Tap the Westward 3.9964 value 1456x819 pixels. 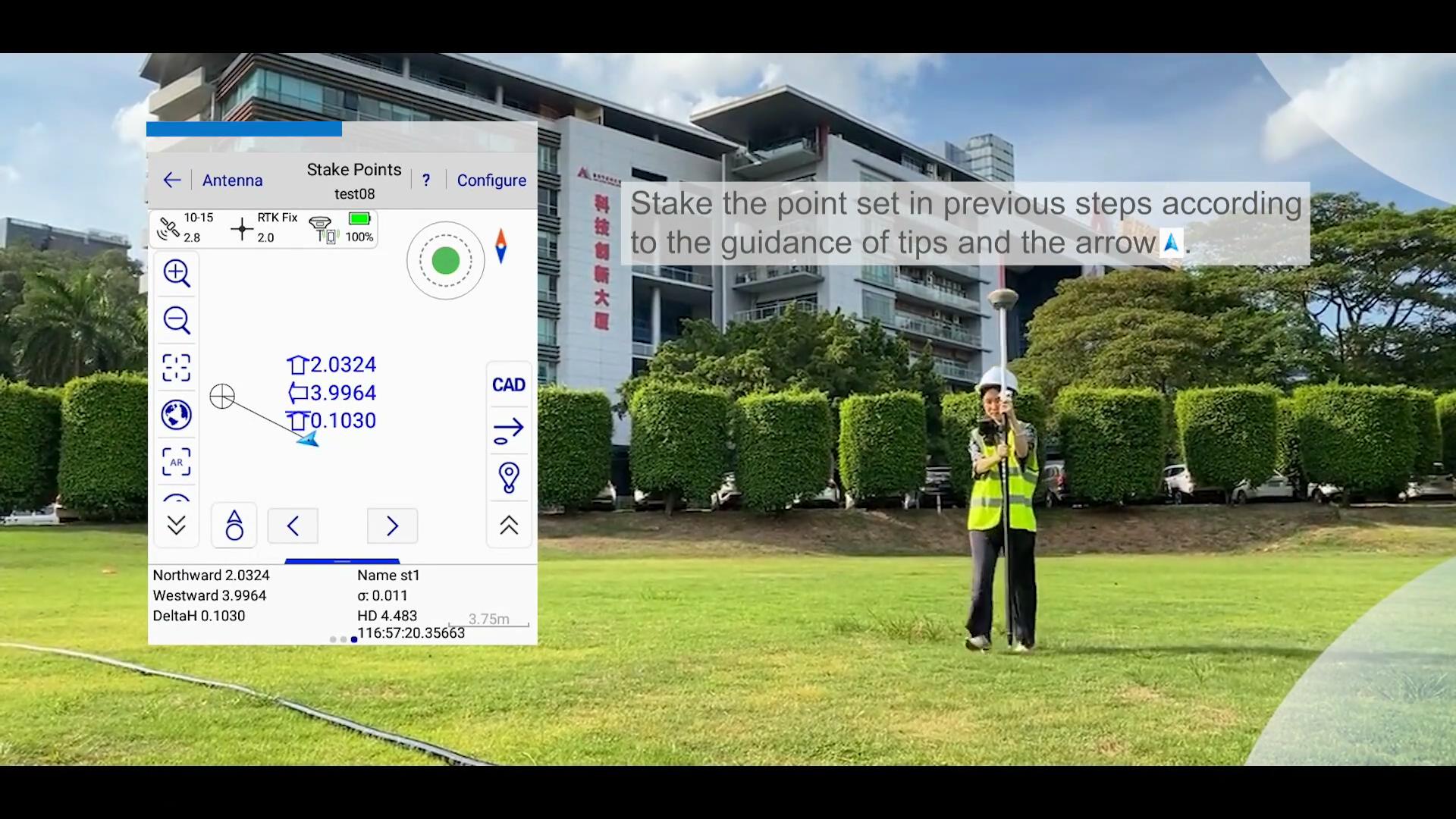[209, 596]
